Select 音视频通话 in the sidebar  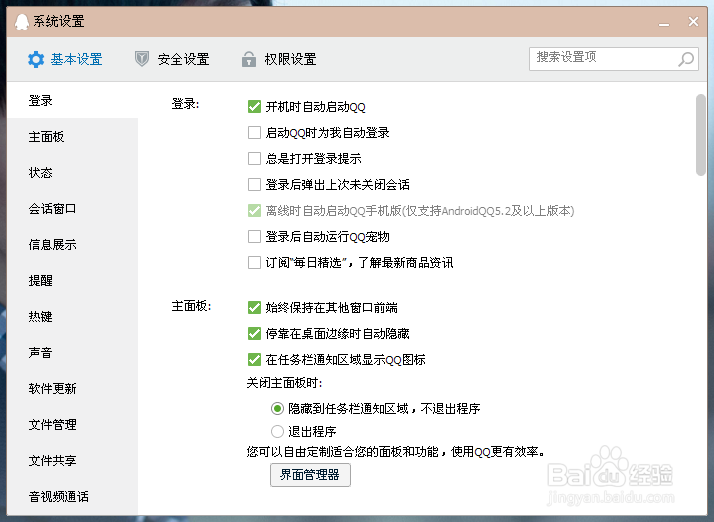point(72,496)
